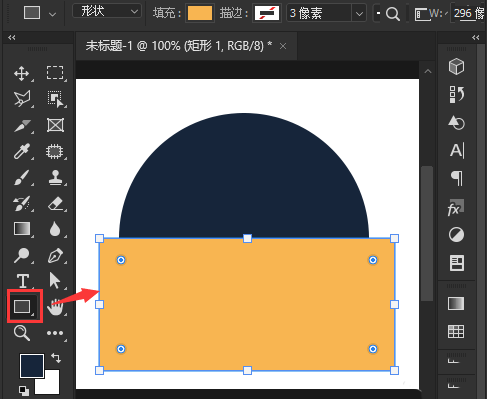Select the Brush tool
Image resolution: width=487 pixels, height=399 pixels.
click(22, 177)
